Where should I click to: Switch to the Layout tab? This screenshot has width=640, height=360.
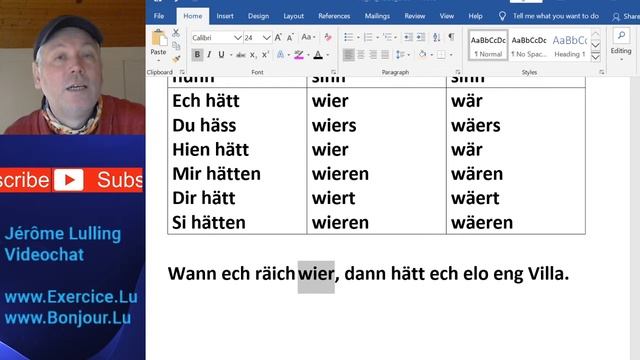tap(293, 16)
